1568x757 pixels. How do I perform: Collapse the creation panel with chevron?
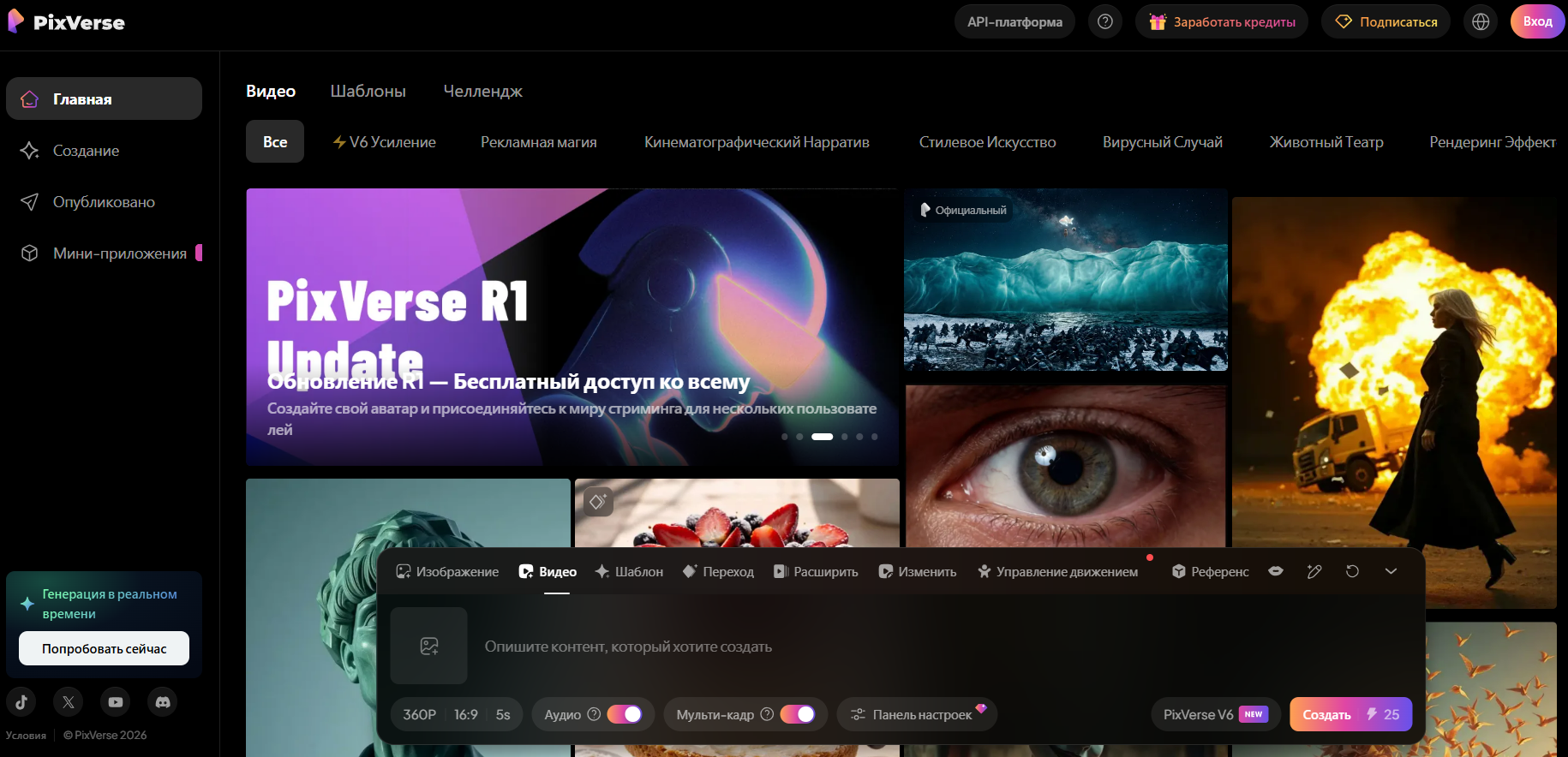[1391, 571]
